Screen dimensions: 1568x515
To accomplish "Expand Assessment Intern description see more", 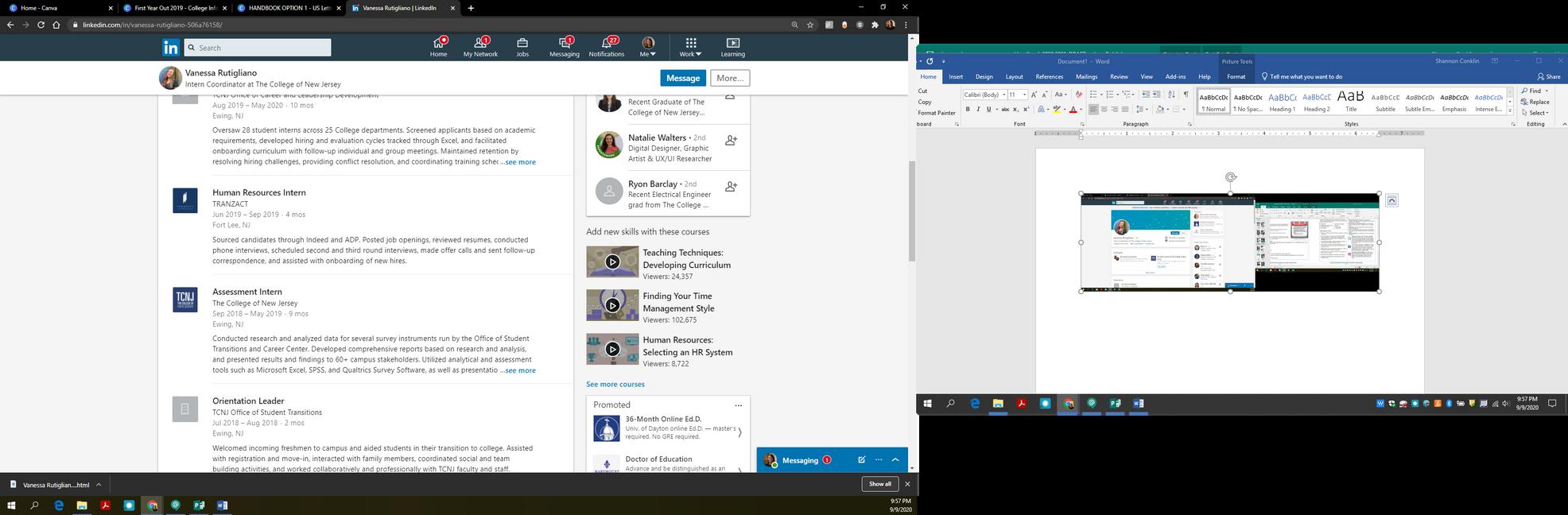I will pyautogui.click(x=518, y=370).
